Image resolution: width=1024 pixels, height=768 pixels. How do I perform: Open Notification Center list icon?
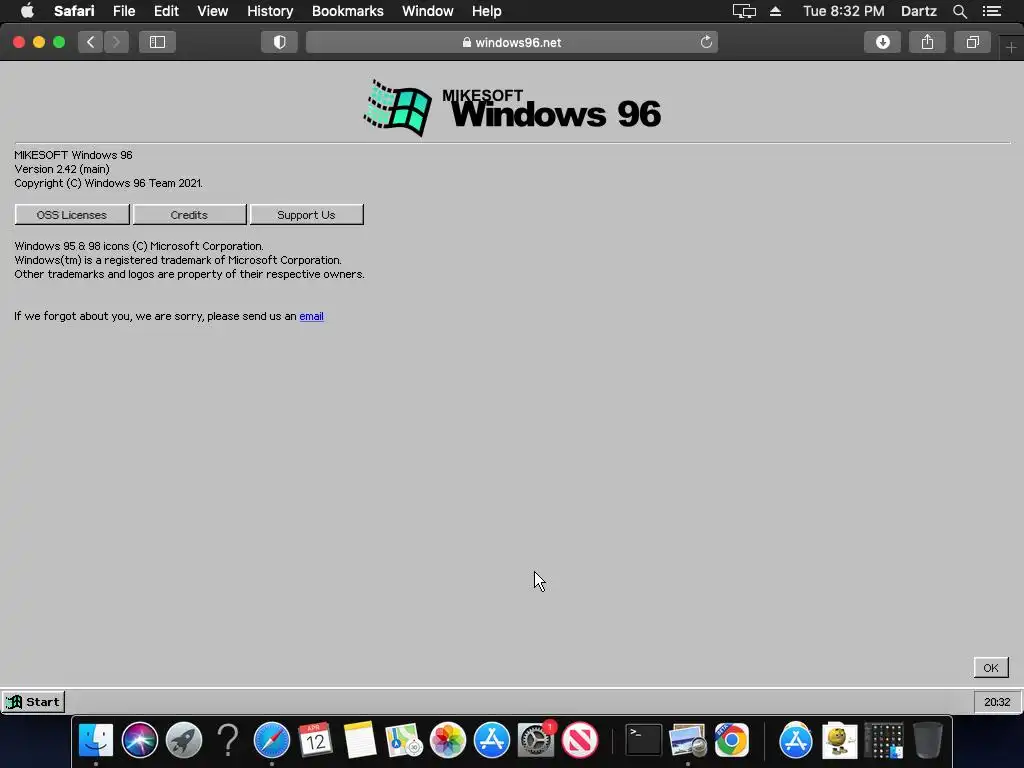(992, 11)
